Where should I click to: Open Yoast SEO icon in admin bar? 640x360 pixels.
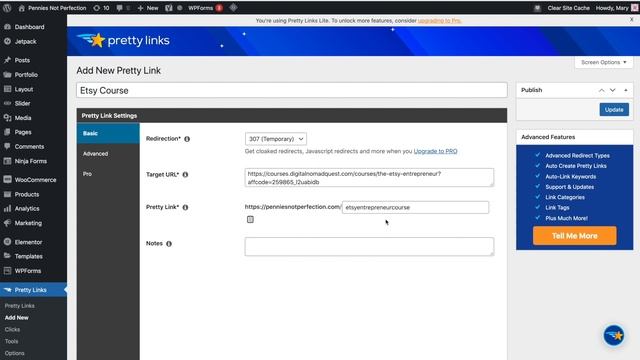[x=169, y=8]
